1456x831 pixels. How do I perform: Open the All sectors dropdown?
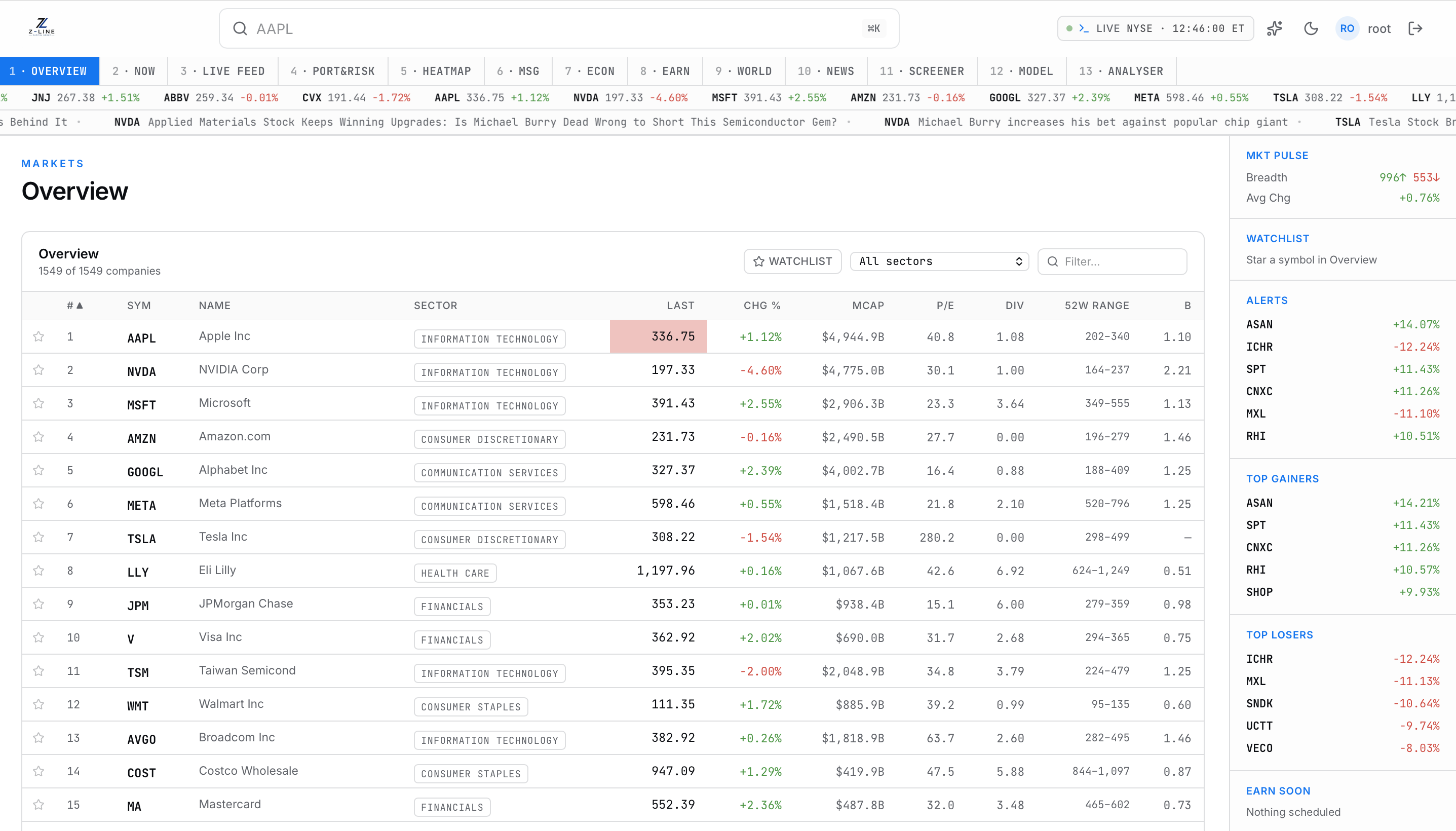(x=939, y=261)
